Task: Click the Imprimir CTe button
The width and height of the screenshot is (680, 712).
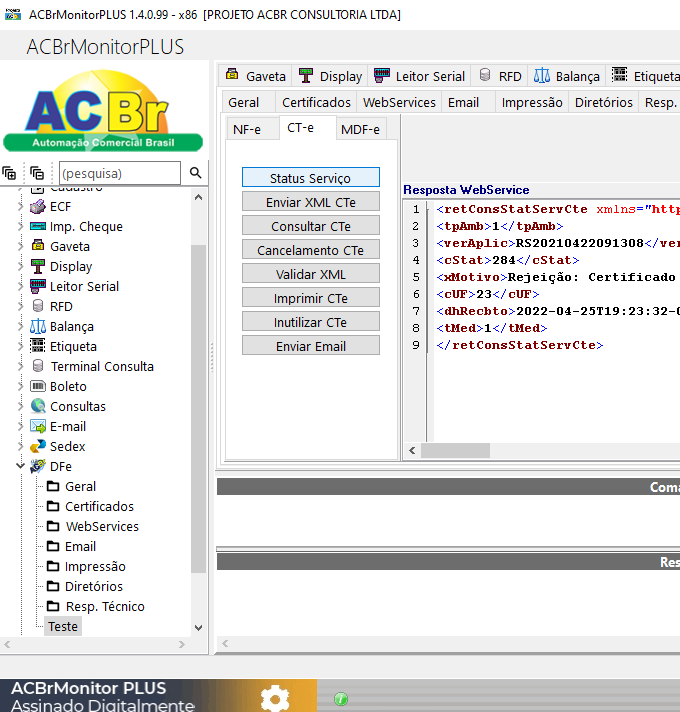Action: tap(310, 298)
